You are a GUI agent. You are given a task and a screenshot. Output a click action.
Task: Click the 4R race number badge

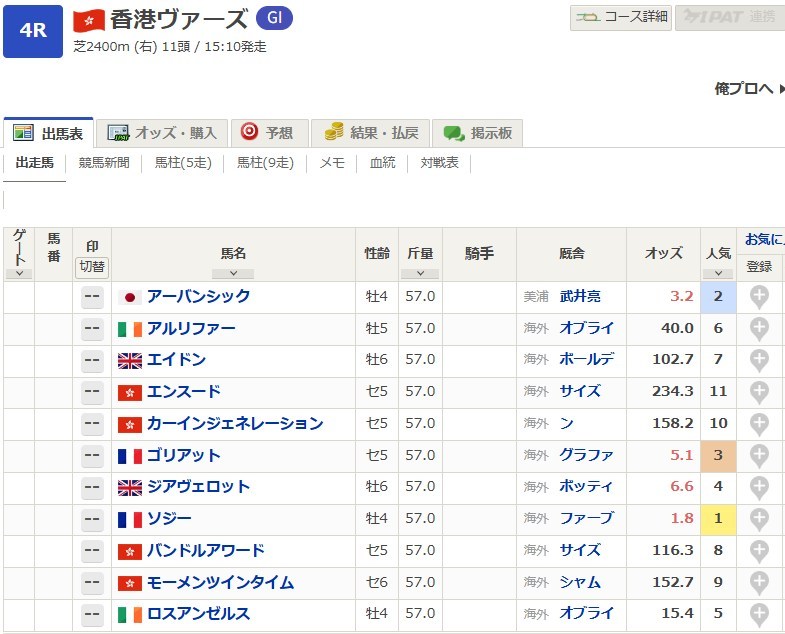pyautogui.click(x=33, y=30)
